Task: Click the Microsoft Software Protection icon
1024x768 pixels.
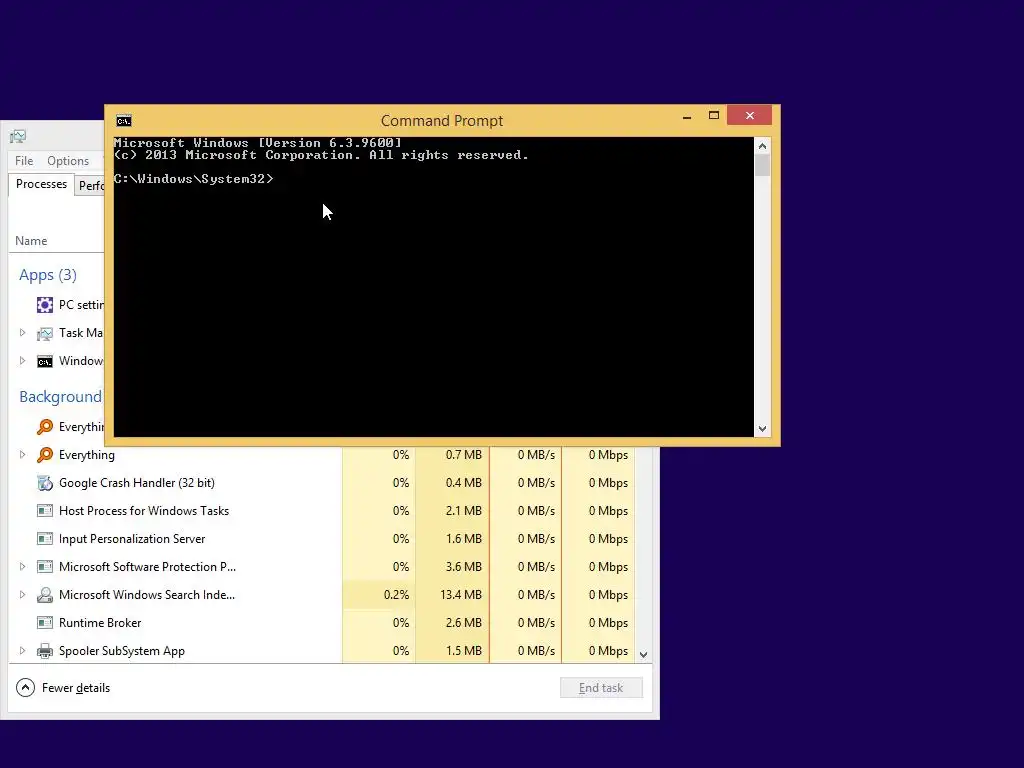Action: click(x=44, y=567)
